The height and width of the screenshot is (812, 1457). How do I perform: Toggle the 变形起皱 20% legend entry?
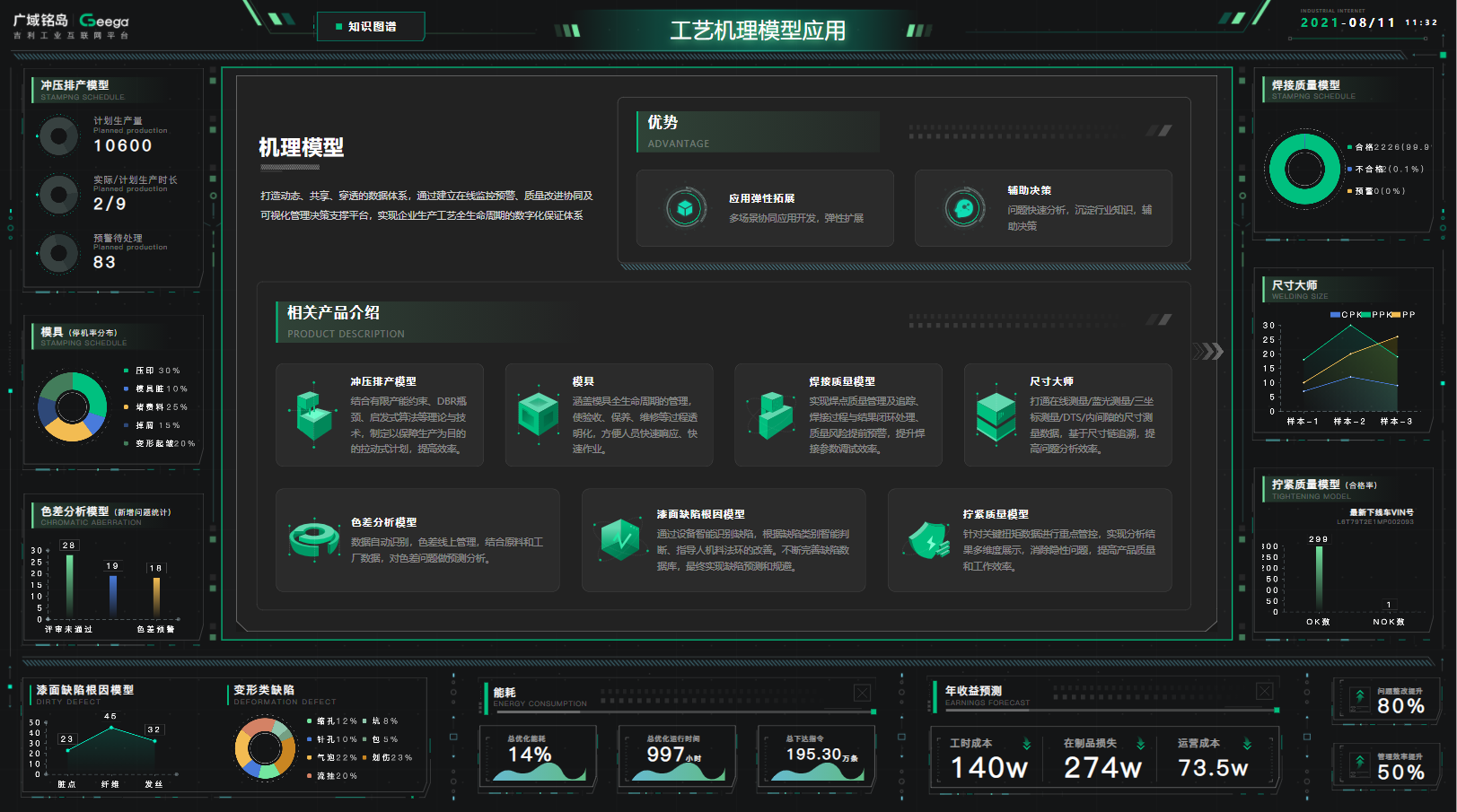click(159, 443)
